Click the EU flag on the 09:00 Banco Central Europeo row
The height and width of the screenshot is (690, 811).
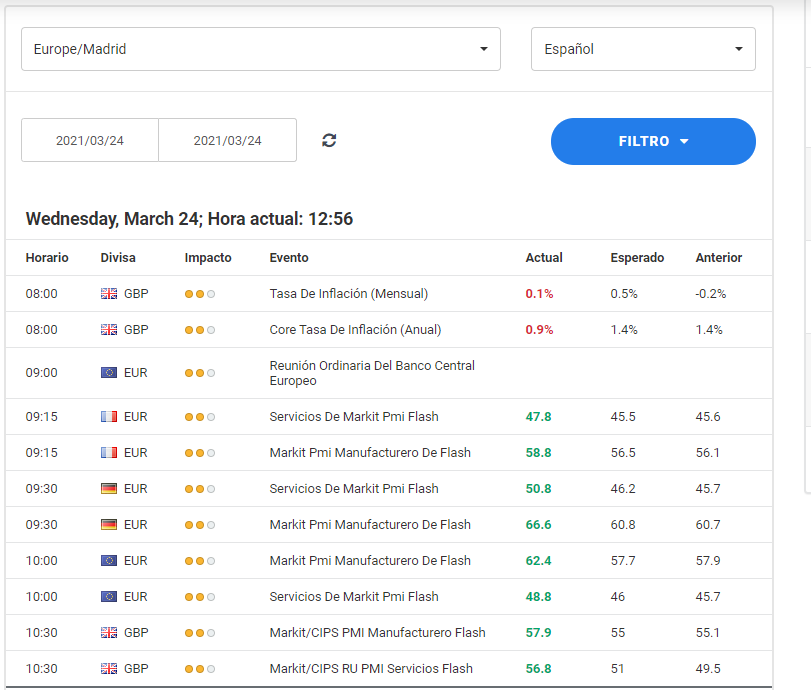(x=109, y=373)
